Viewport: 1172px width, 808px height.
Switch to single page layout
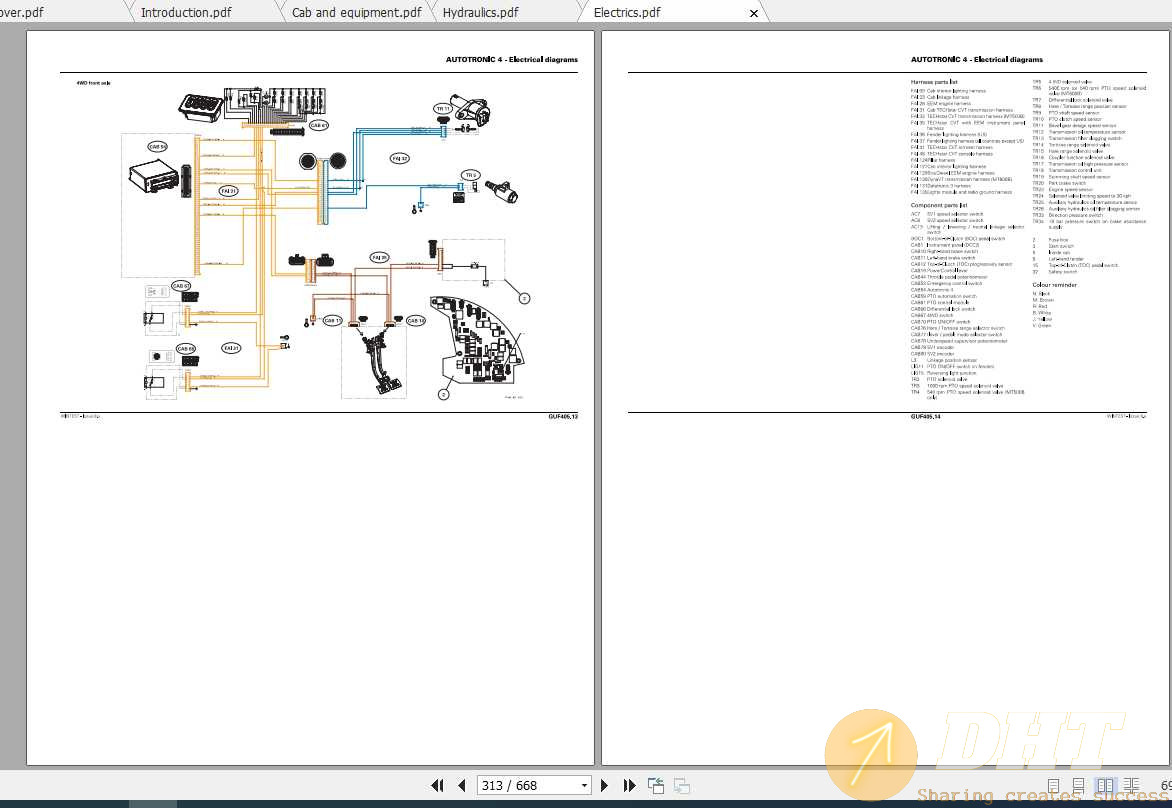pos(1053,786)
